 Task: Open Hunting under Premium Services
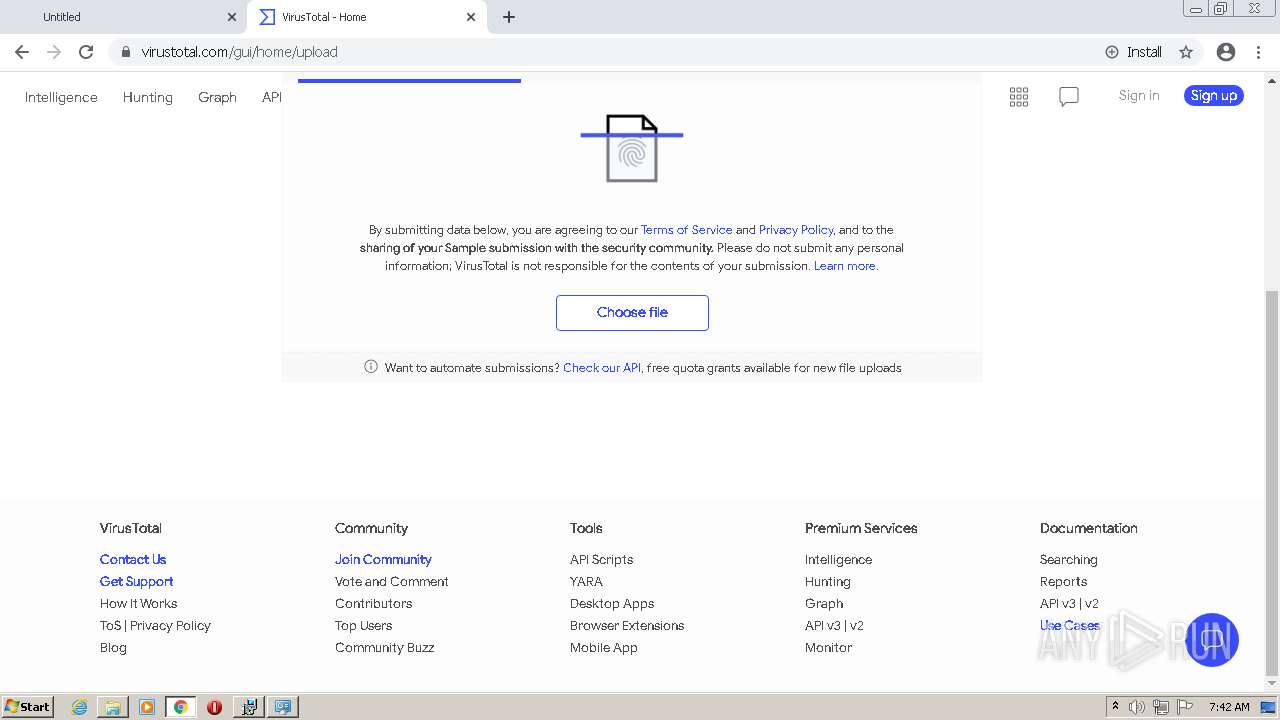(x=827, y=582)
